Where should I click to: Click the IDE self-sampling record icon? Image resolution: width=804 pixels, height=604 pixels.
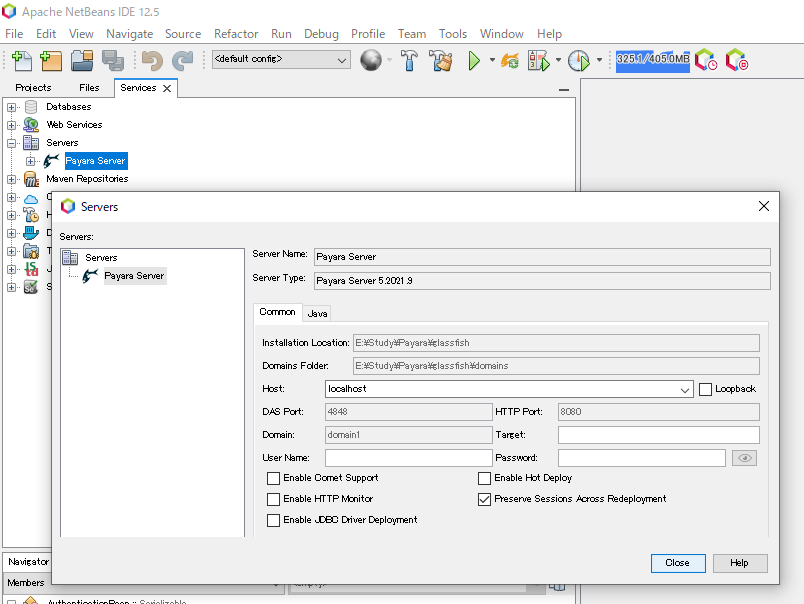click(x=737, y=61)
